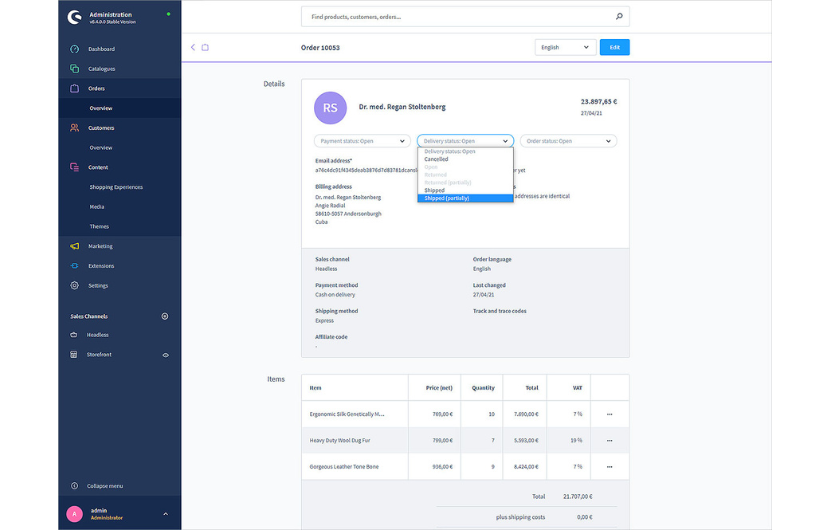Click the Orders bag icon
Image resolution: width=830 pixels, height=530 pixels.
[x=75, y=88]
